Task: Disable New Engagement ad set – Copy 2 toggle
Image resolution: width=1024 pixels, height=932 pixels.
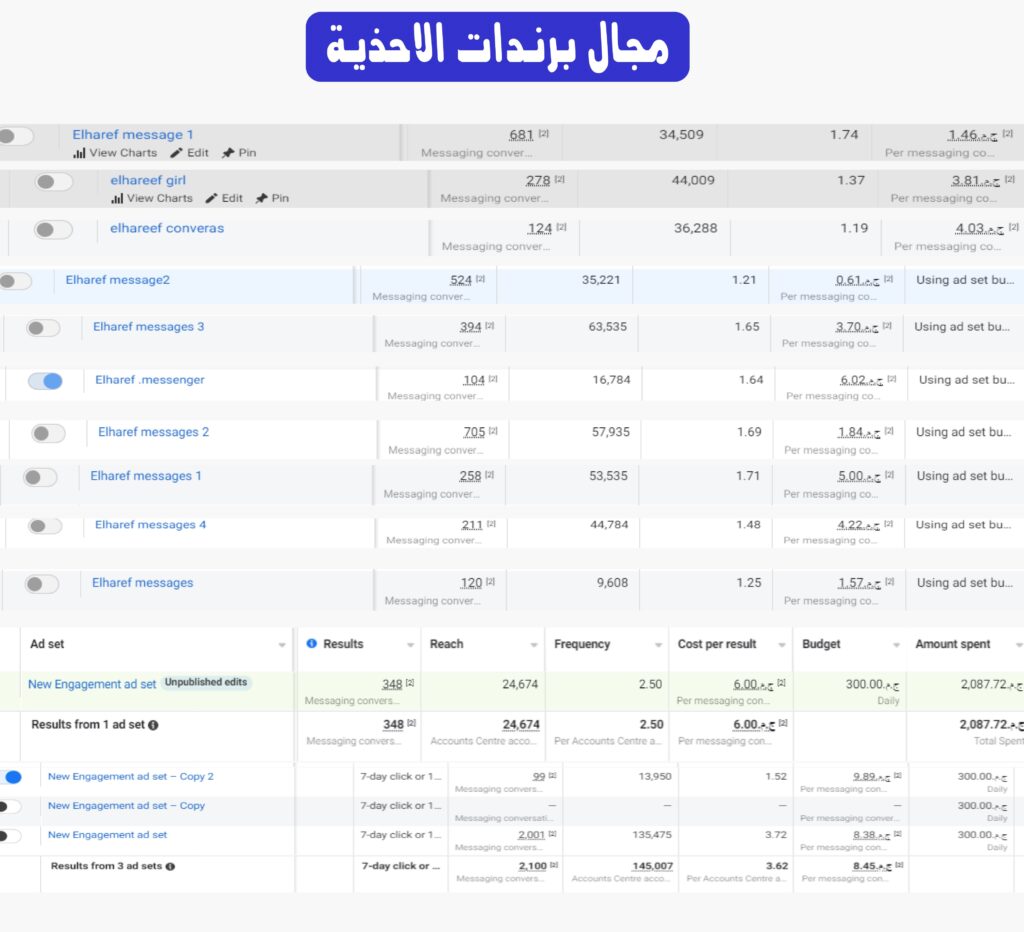Action: click(x=11, y=777)
